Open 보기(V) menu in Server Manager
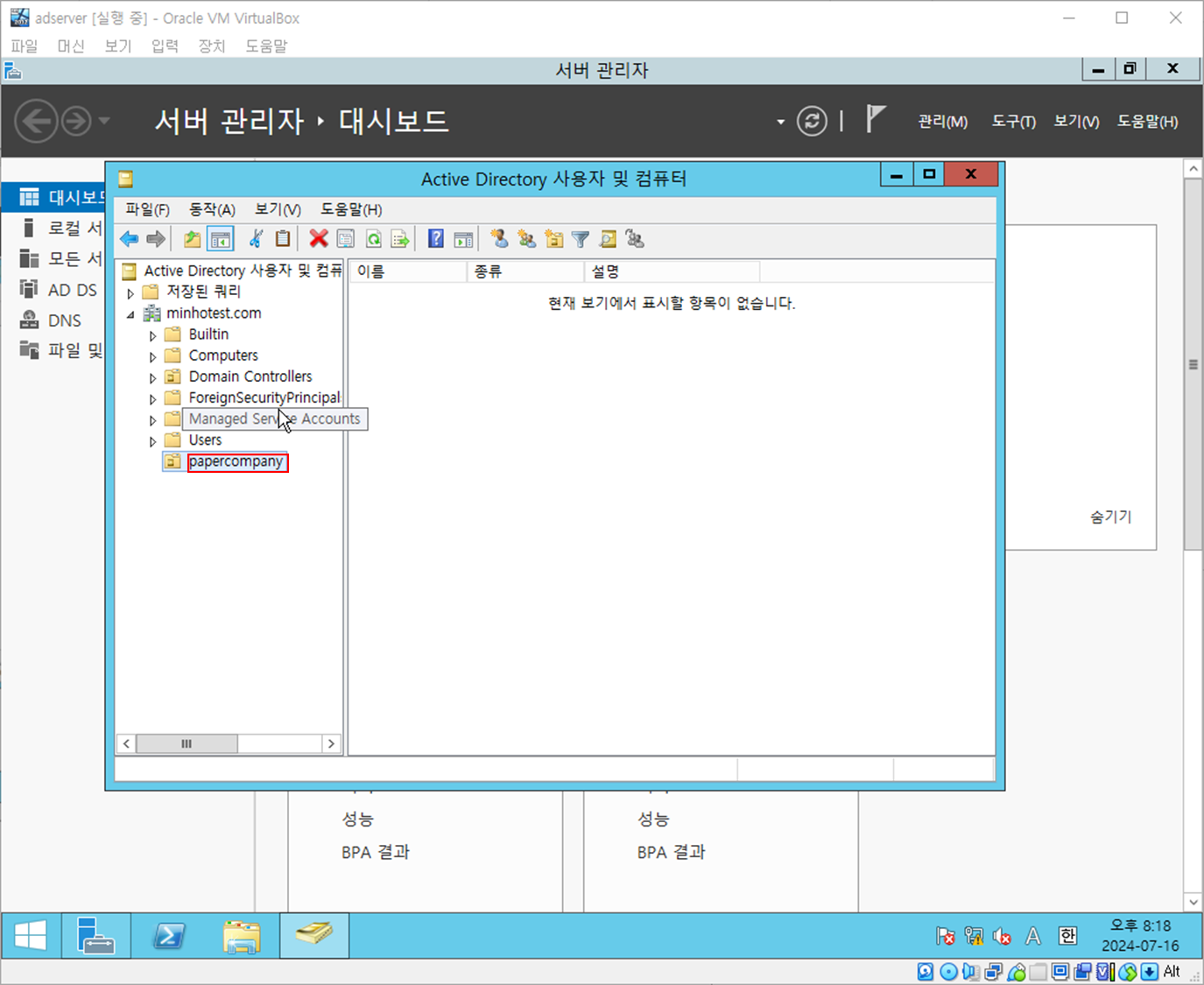 (1077, 122)
